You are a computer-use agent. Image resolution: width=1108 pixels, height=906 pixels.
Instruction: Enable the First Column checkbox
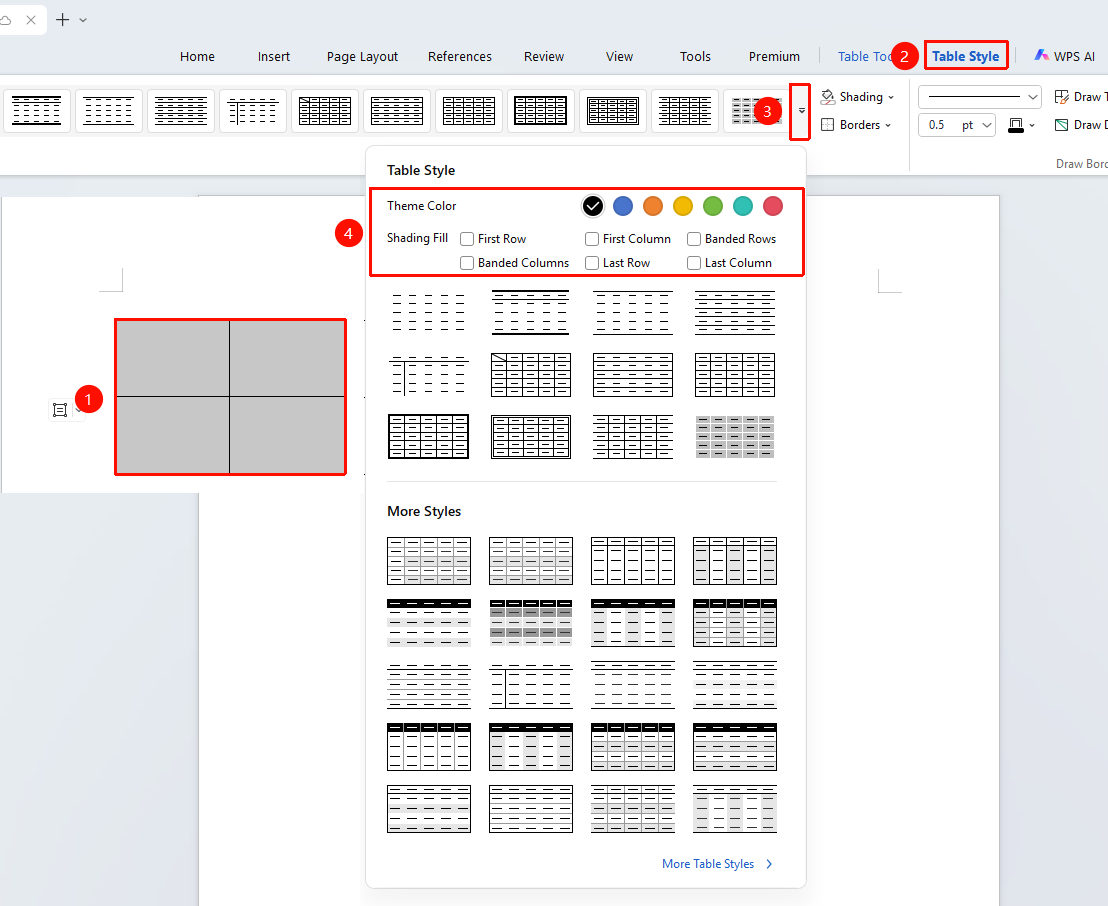[x=592, y=239]
